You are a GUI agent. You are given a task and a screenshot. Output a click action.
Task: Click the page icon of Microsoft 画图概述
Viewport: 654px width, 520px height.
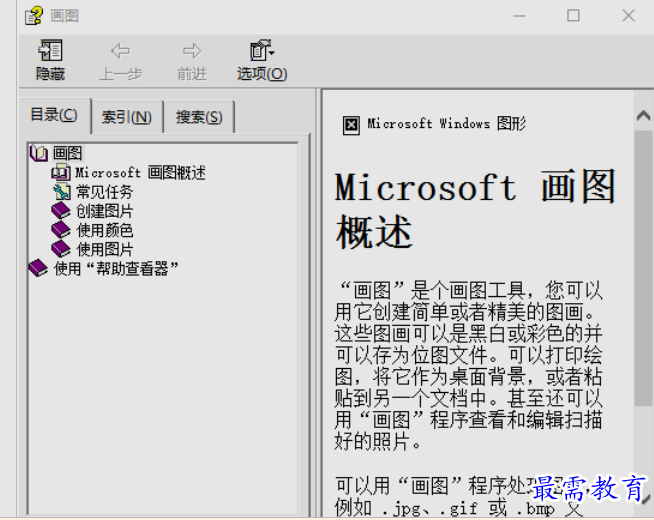60,172
